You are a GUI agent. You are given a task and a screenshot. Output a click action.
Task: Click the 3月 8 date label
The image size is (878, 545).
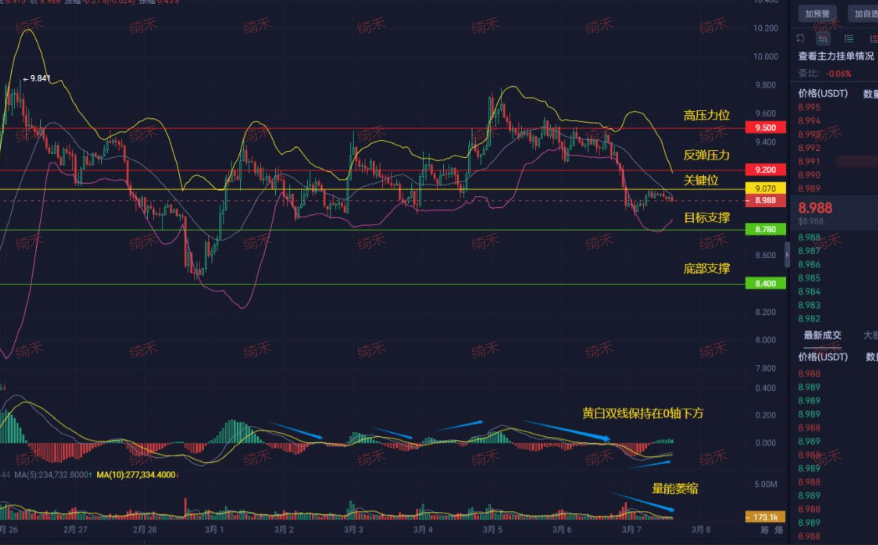point(701,530)
